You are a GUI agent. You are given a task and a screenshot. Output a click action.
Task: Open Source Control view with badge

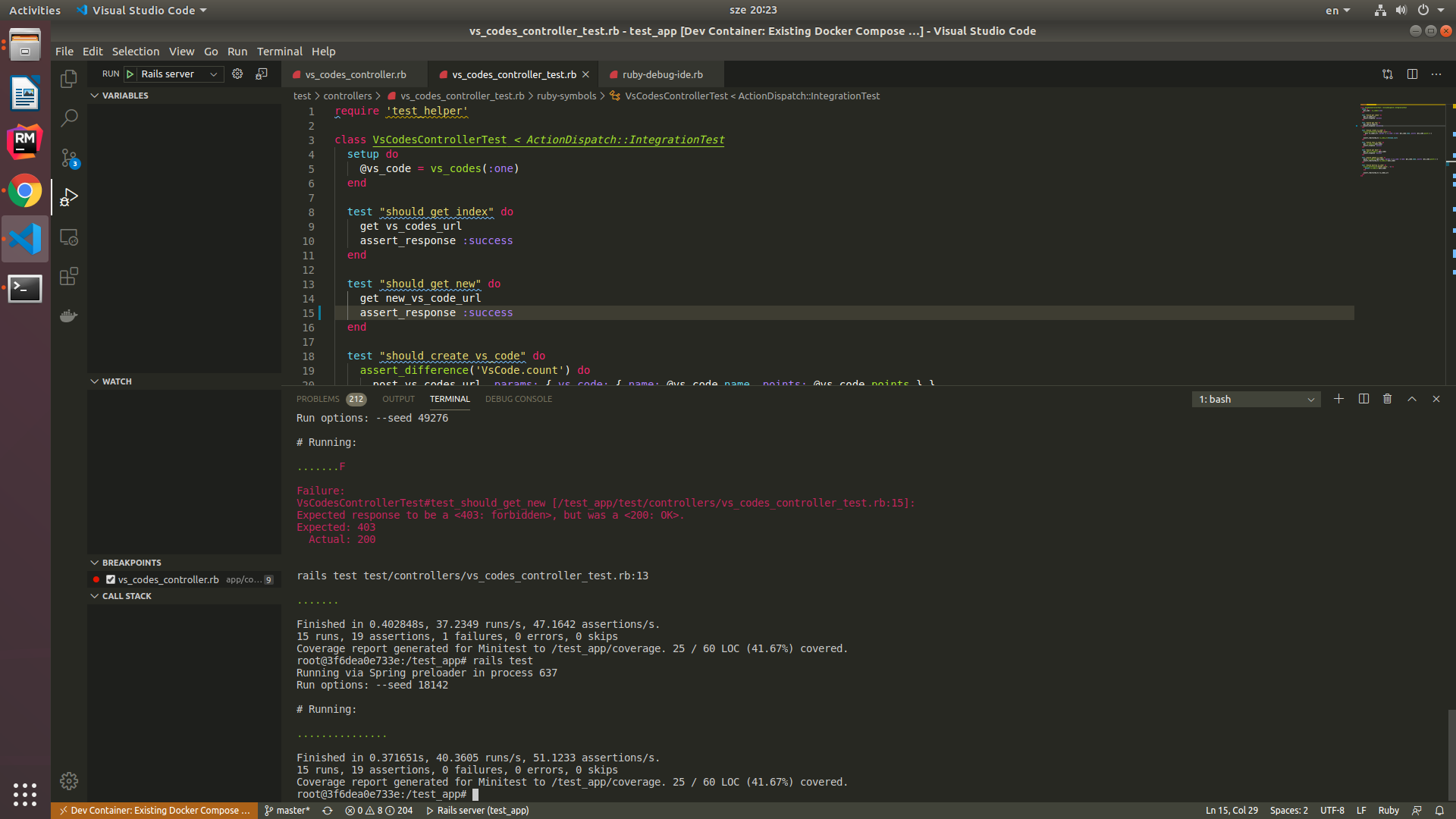[69, 158]
